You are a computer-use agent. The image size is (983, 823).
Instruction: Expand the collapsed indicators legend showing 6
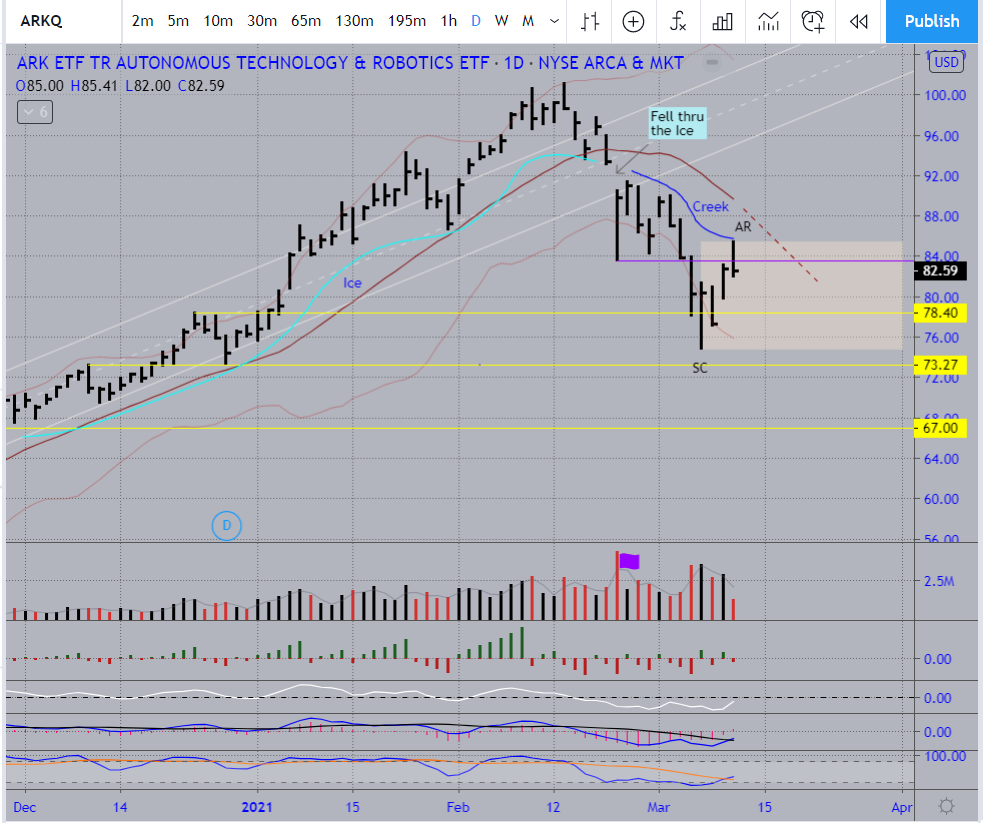pos(35,113)
